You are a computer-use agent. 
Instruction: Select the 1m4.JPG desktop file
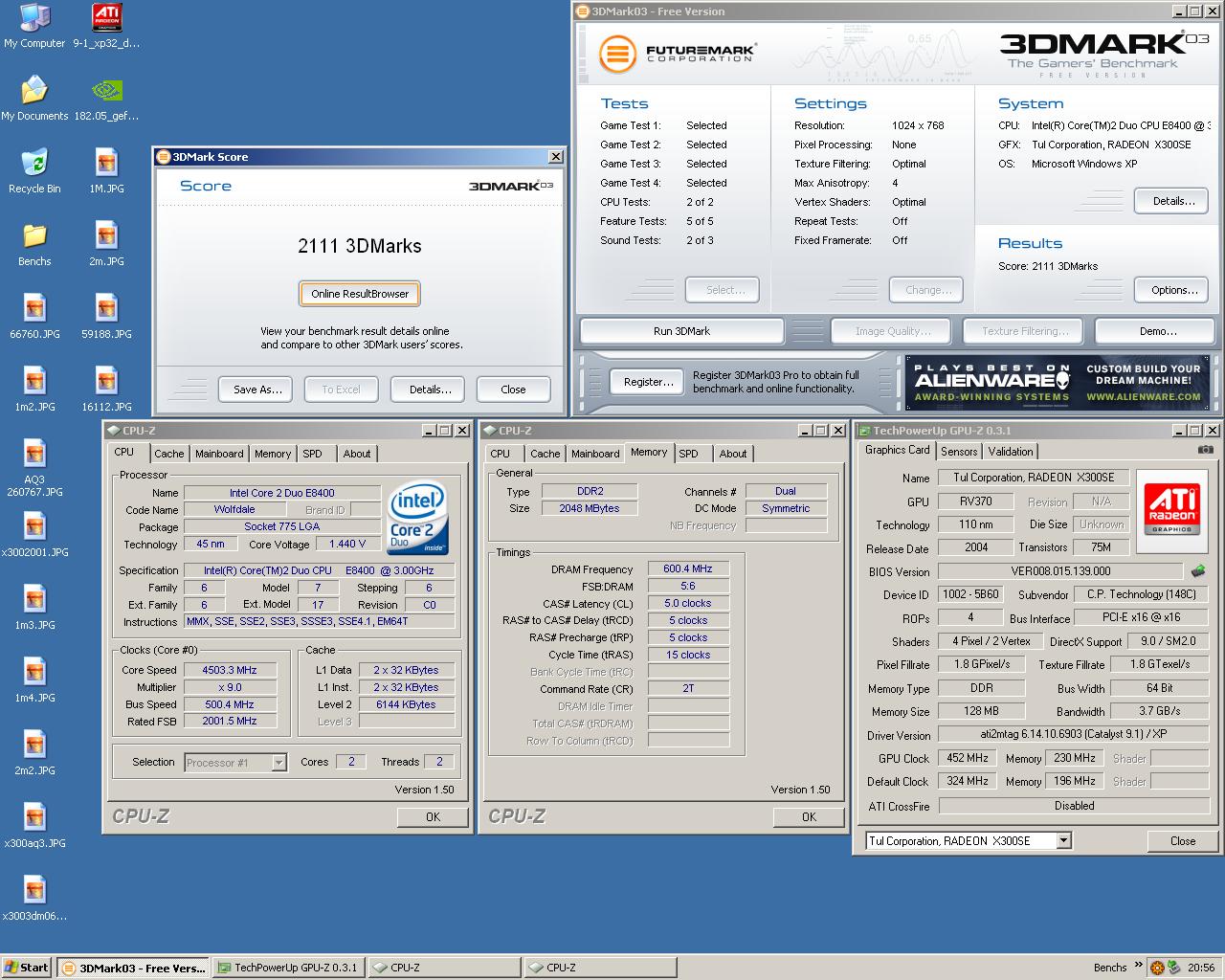click(x=34, y=680)
